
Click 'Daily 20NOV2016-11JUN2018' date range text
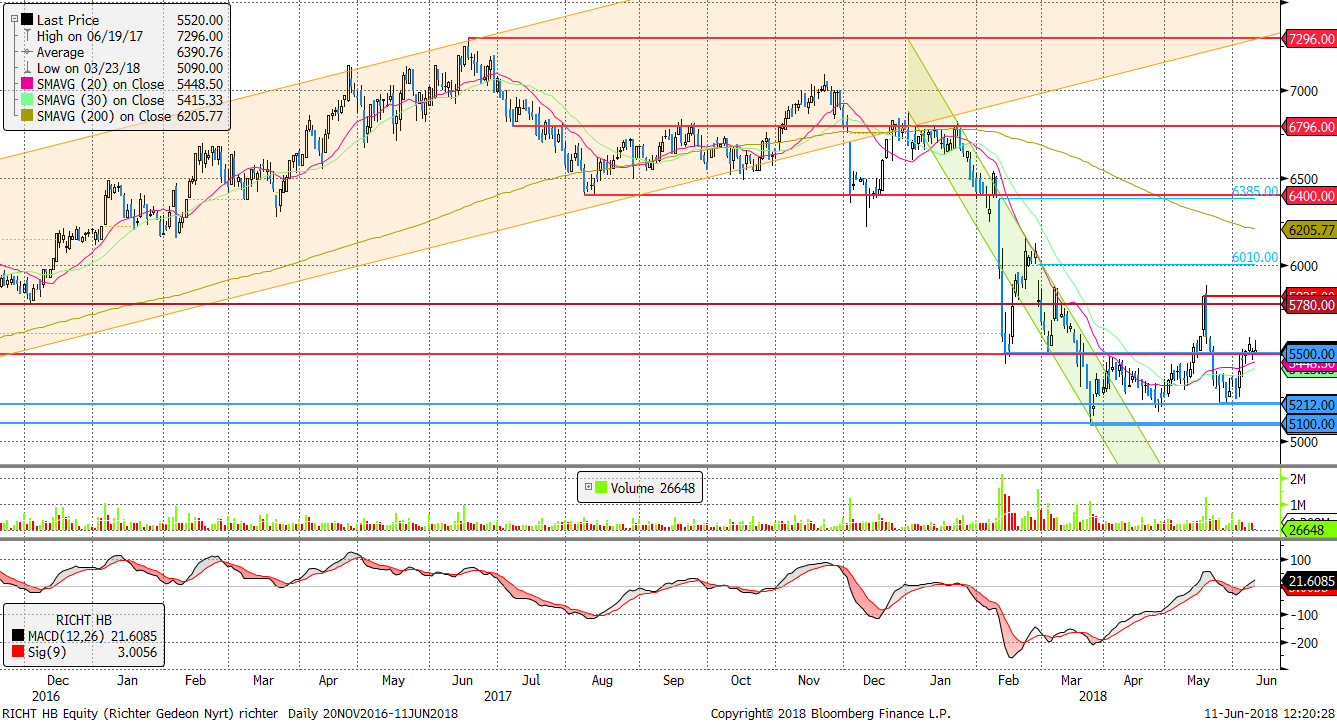point(375,714)
